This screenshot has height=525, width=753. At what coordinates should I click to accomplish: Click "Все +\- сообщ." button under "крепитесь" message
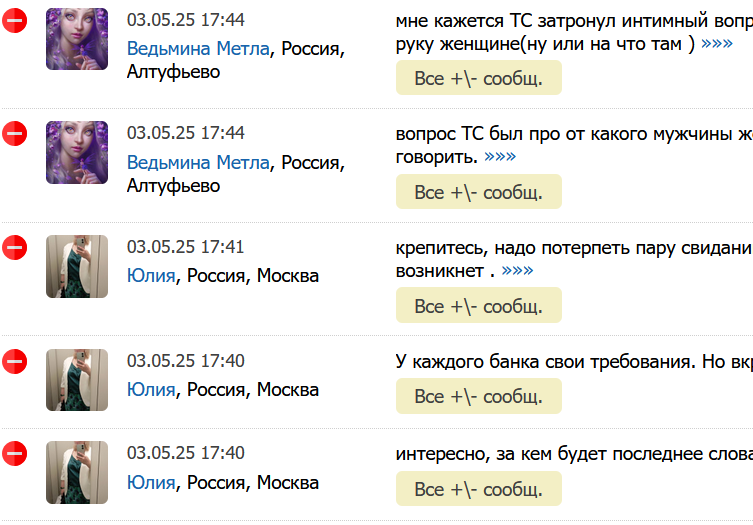478,305
